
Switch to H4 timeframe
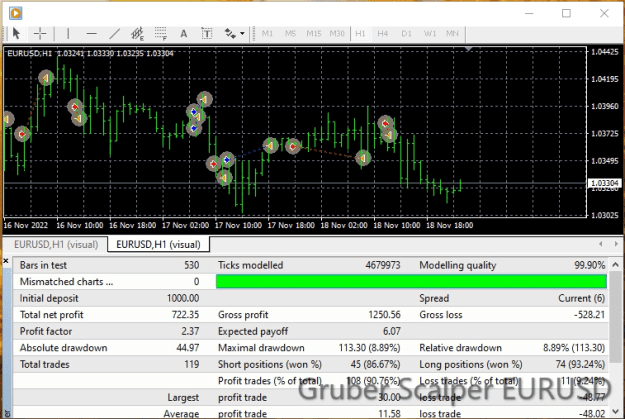coord(383,33)
